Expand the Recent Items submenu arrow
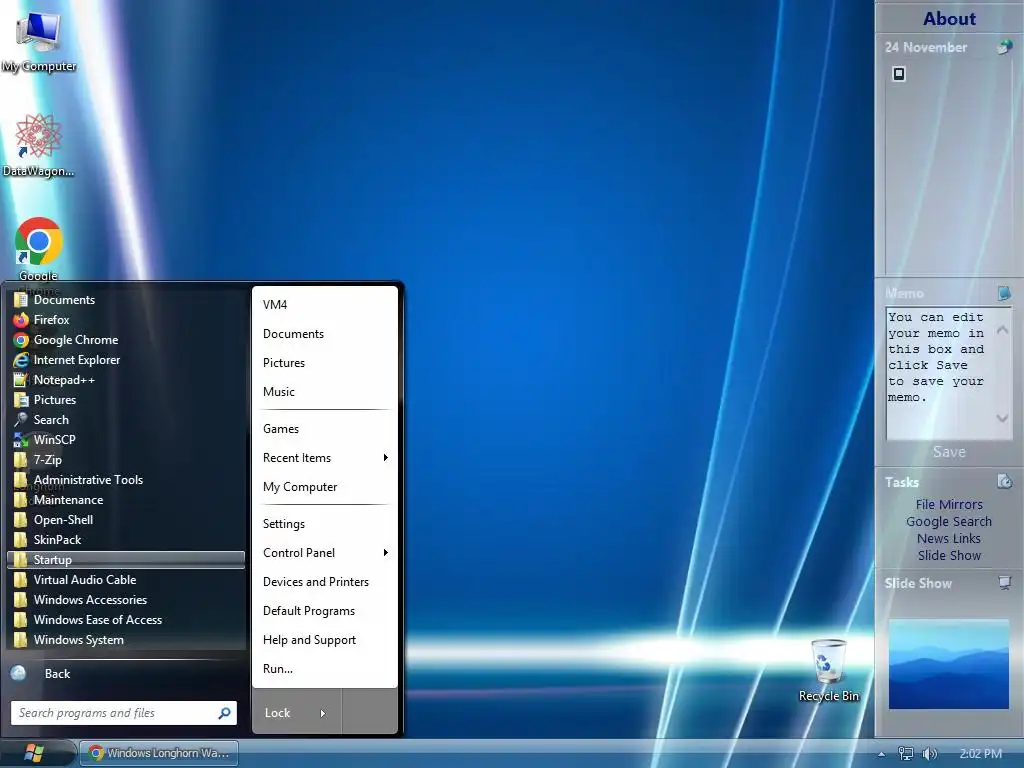 [385, 458]
